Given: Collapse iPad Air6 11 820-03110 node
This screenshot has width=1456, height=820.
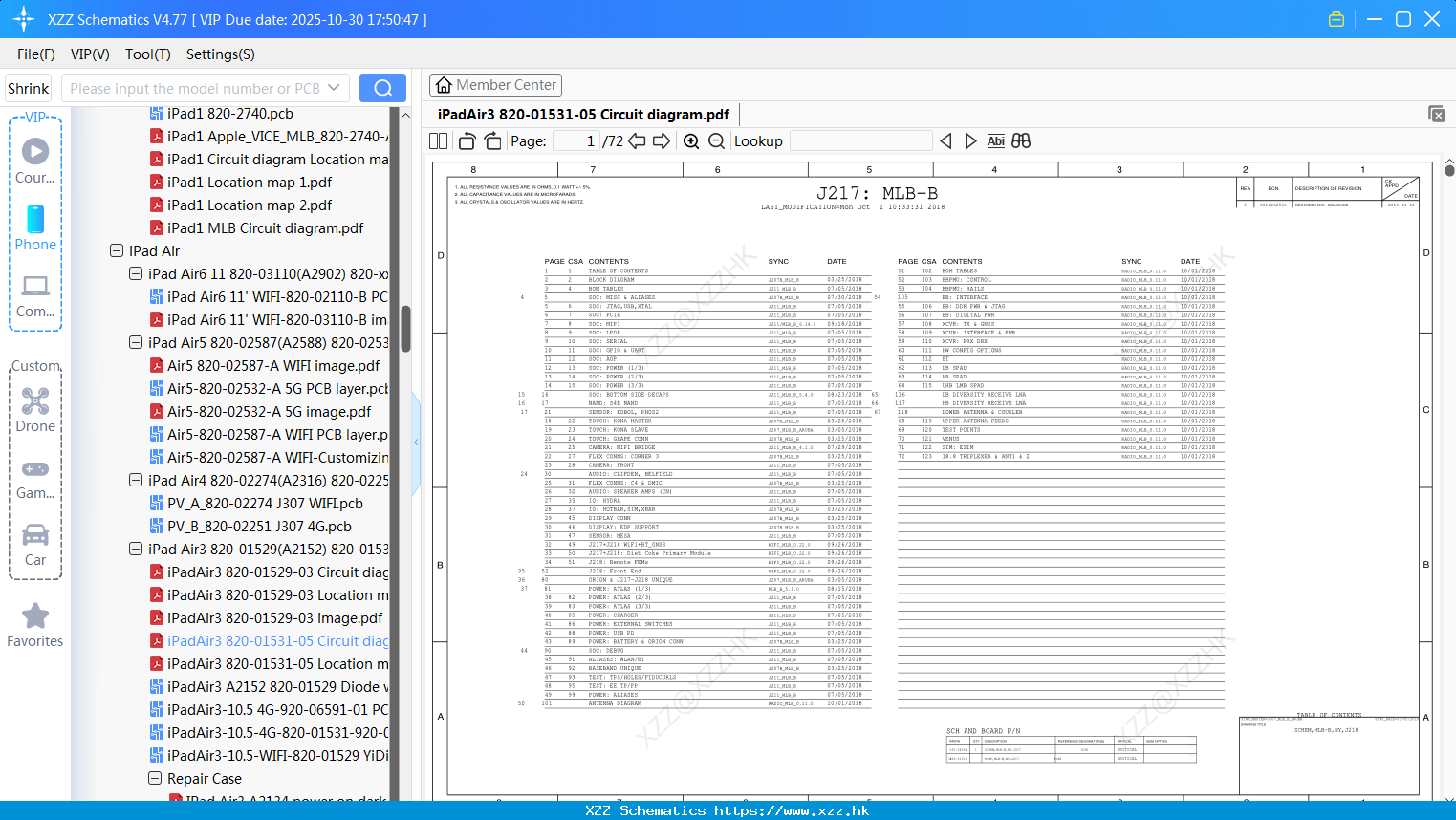Looking at the screenshot, I should [136, 273].
